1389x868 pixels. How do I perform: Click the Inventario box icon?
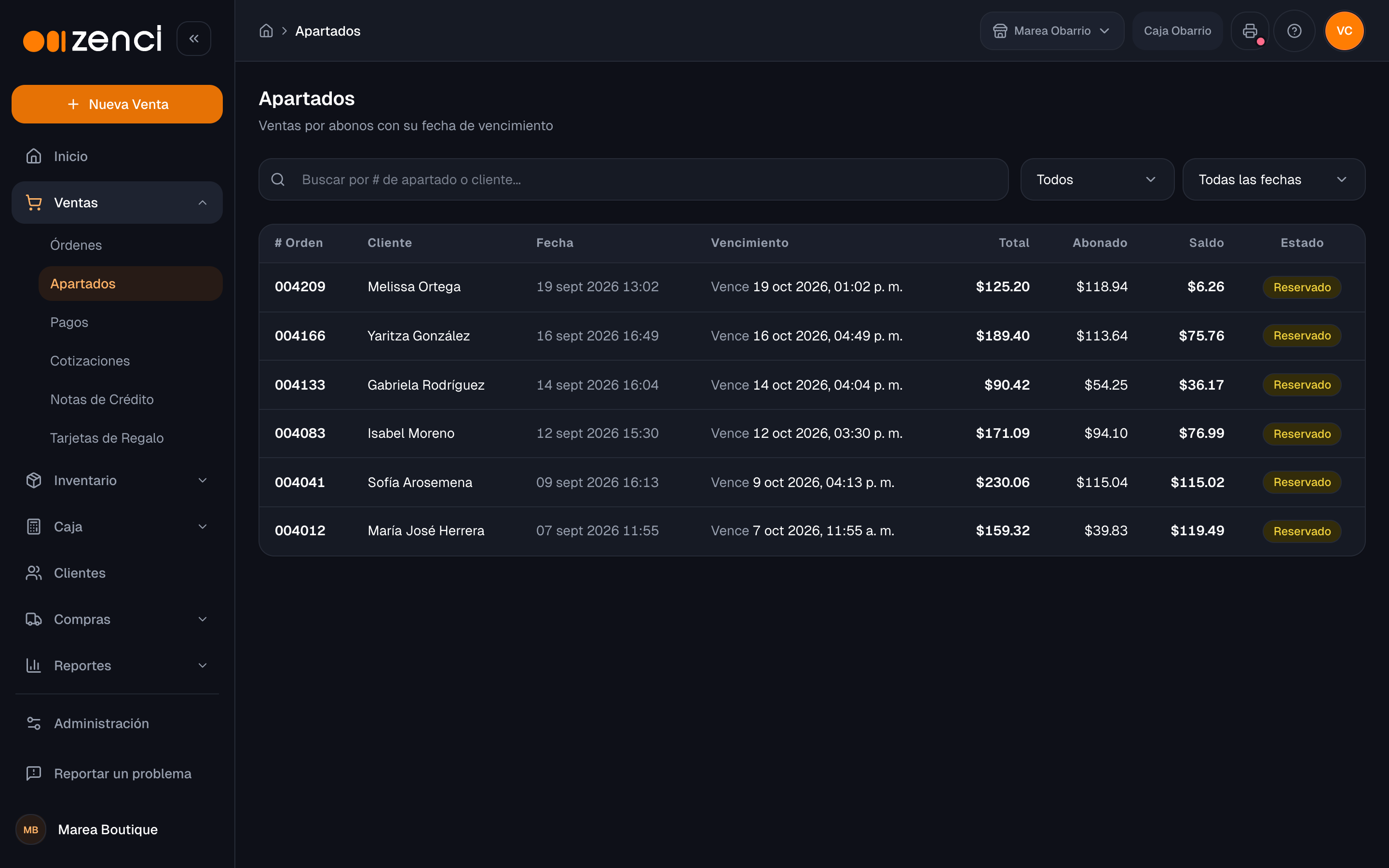click(x=34, y=480)
